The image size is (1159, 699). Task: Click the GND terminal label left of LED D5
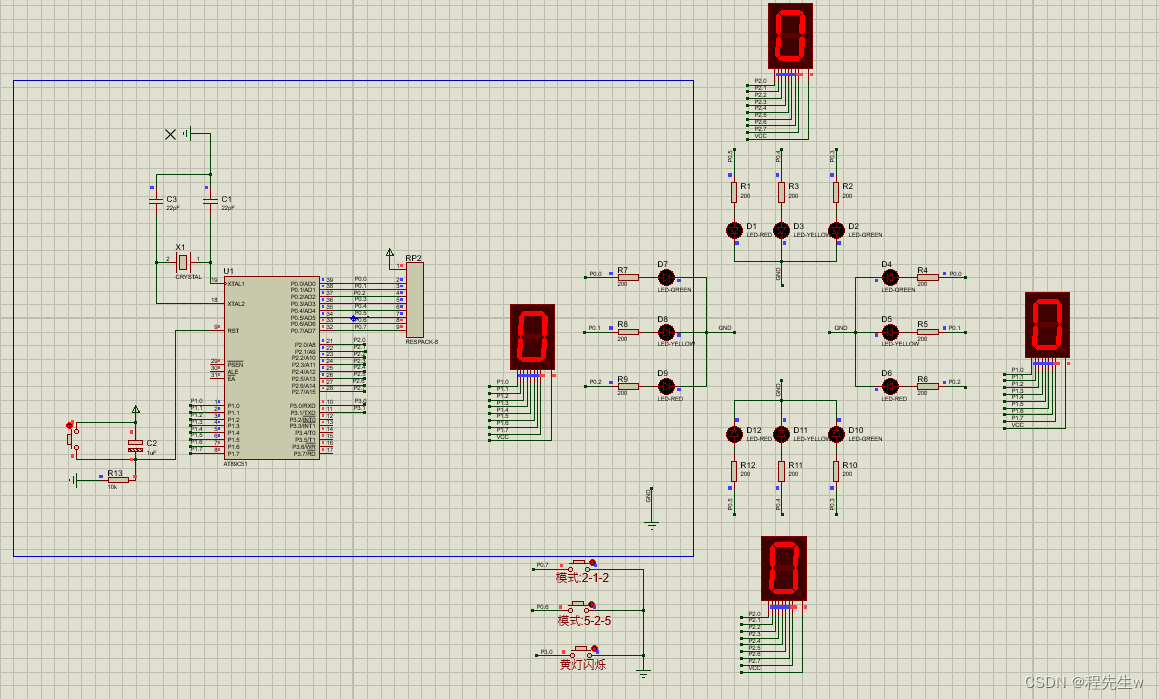pos(841,328)
